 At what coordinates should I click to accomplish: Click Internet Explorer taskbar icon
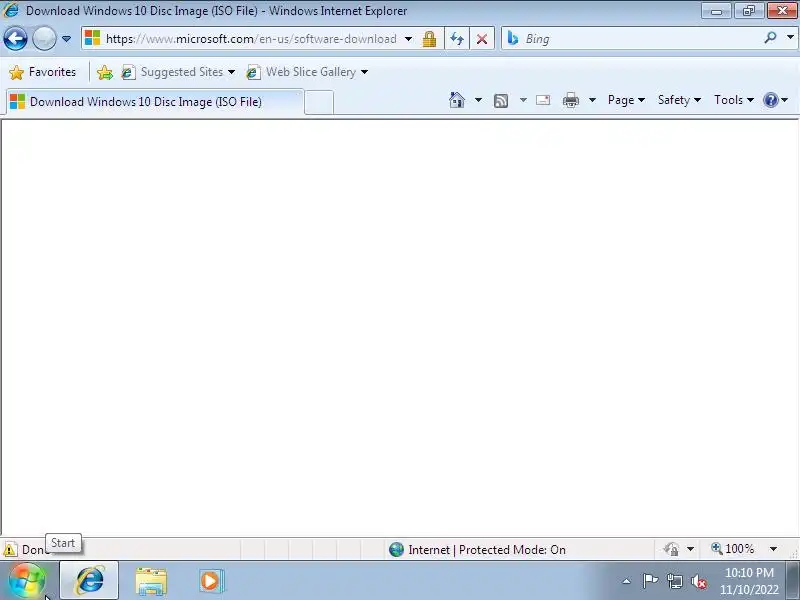tap(89, 581)
